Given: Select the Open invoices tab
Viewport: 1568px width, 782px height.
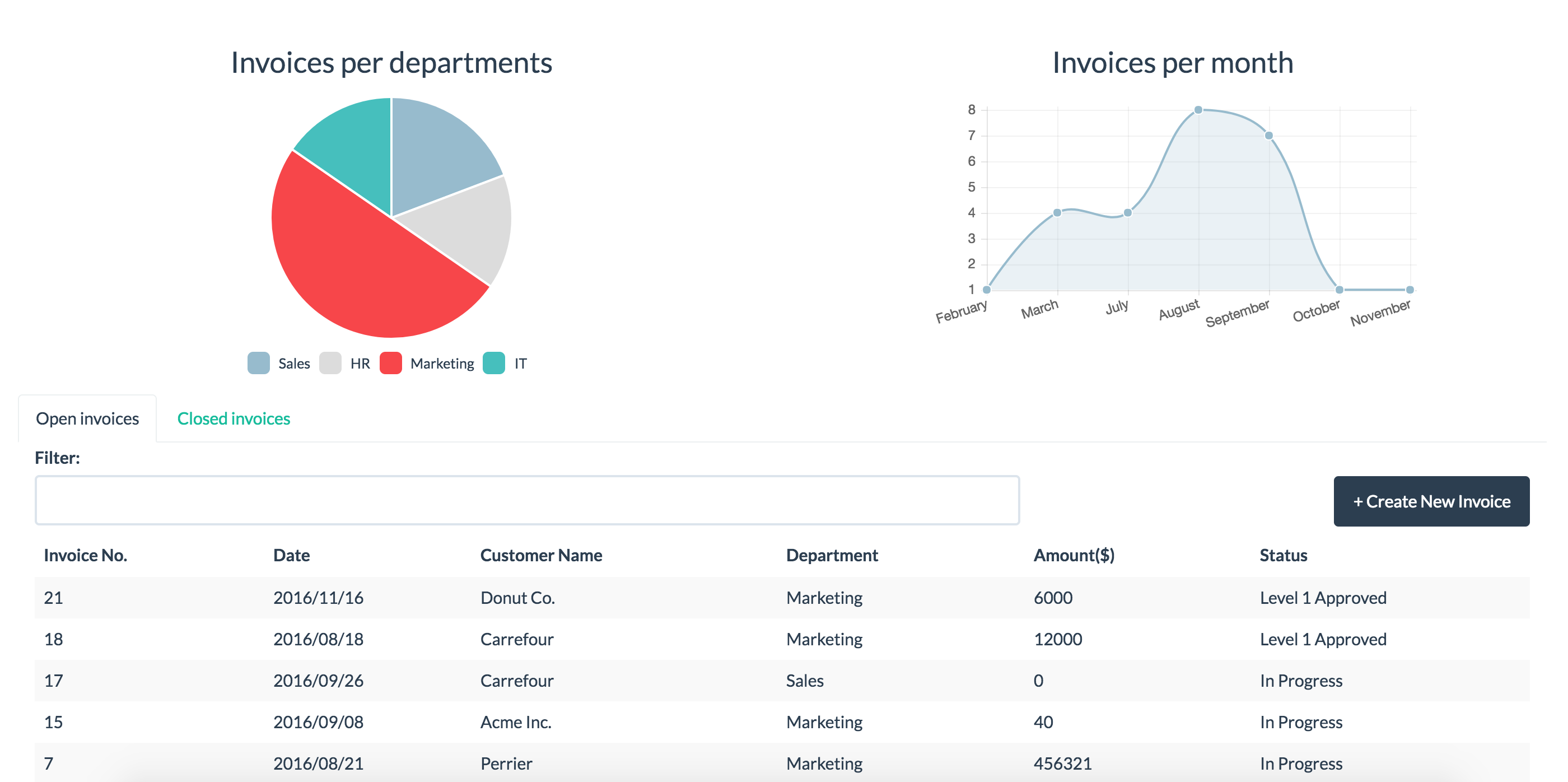Looking at the screenshot, I should [87, 419].
